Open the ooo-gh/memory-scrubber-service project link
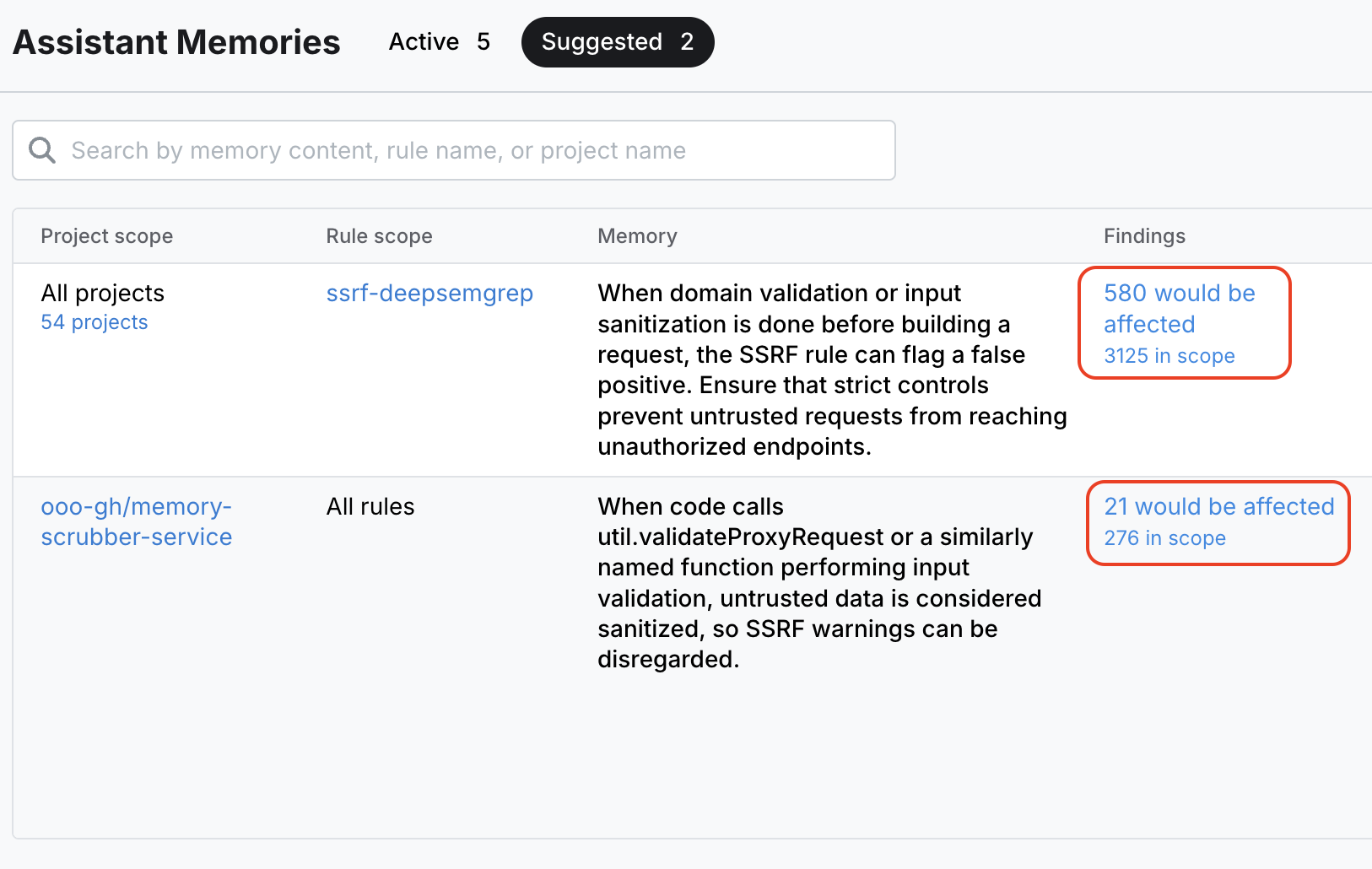Screen dimensions: 1372x869 point(136,521)
